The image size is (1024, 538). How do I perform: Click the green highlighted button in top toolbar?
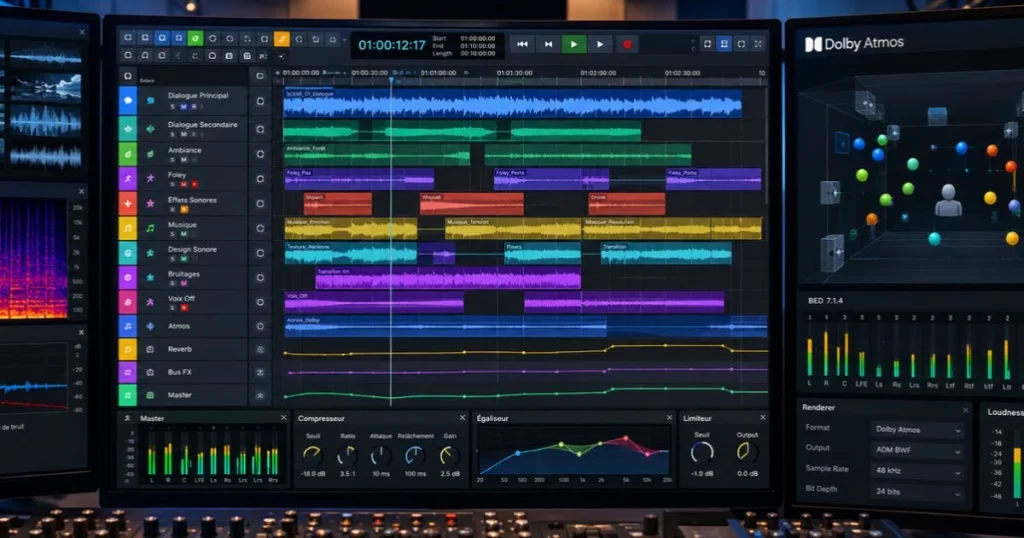(x=195, y=39)
